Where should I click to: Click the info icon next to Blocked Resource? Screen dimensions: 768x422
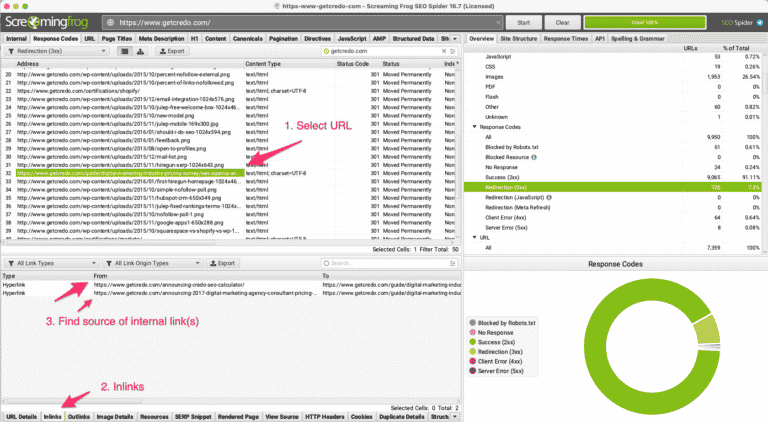point(534,157)
